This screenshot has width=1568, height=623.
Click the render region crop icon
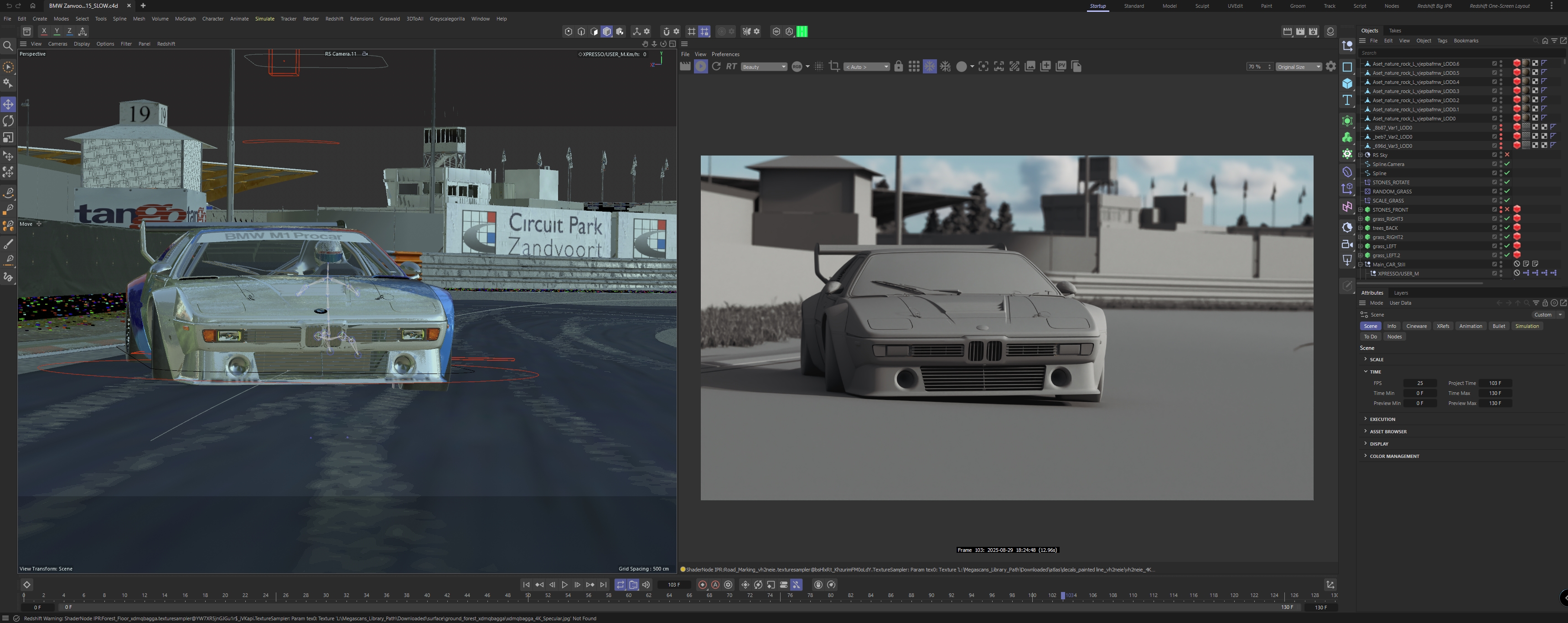click(834, 67)
